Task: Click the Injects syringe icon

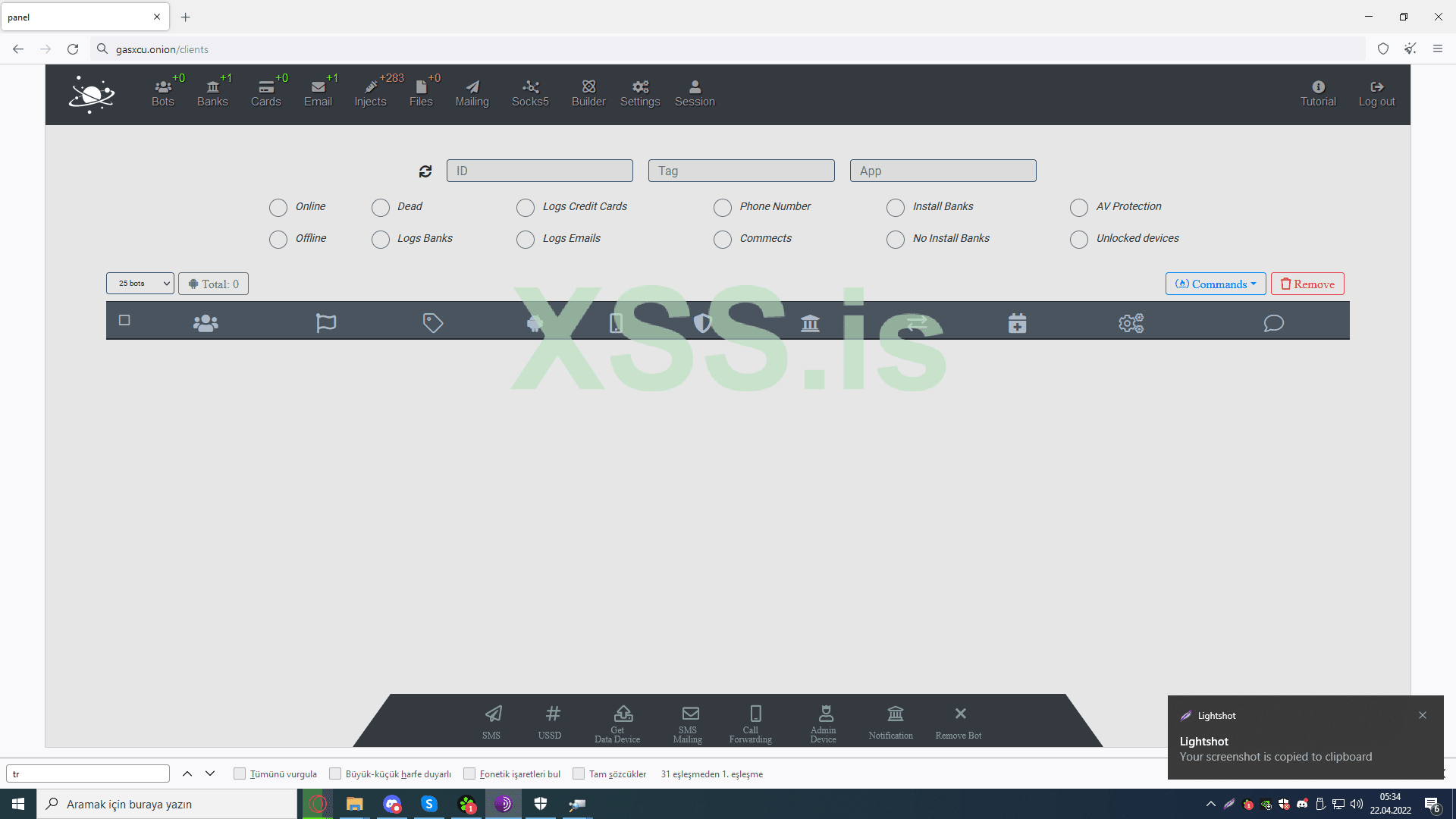Action: click(x=371, y=86)
